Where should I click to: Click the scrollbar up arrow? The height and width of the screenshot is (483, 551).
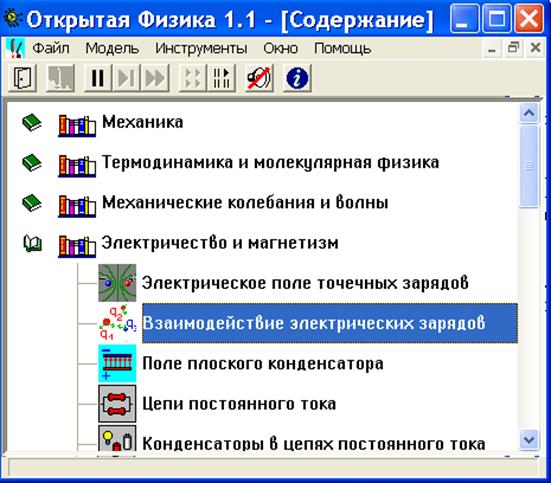pyautogui.click(x=529, y=113)
